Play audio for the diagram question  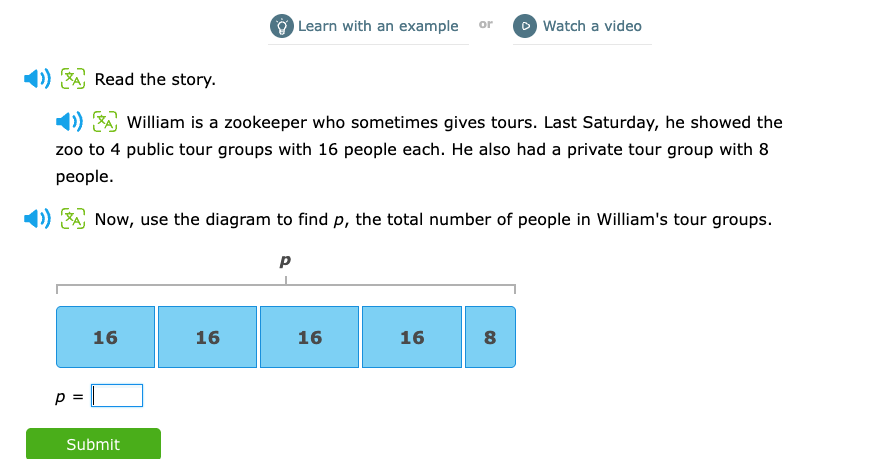(x=36, y=219)
